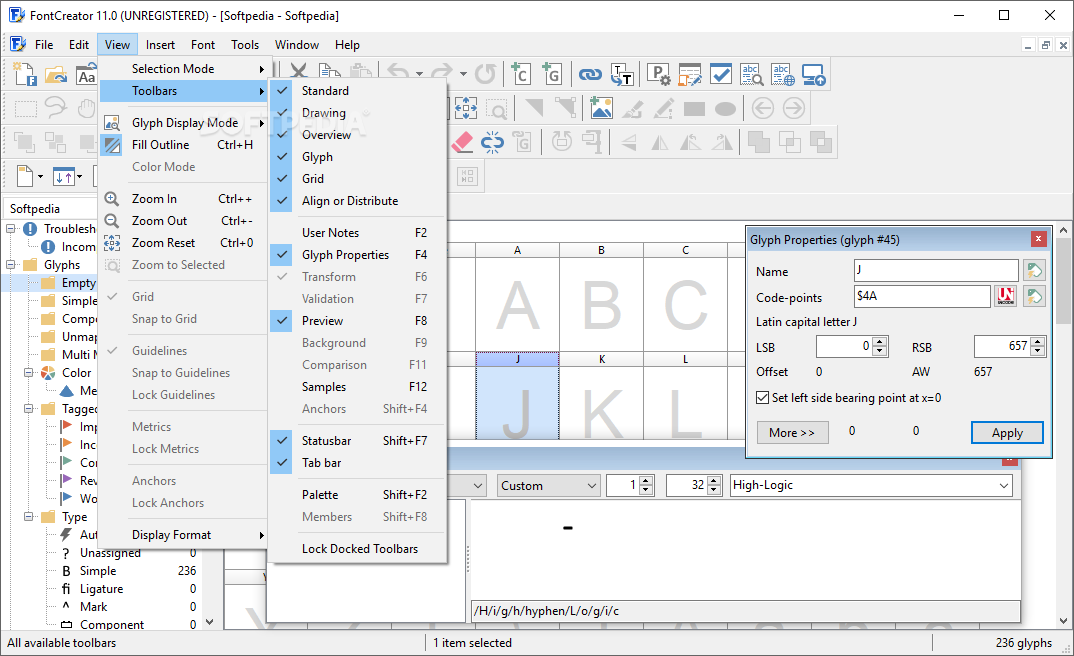Click the monitor with up arrow icon

point(814,74)
